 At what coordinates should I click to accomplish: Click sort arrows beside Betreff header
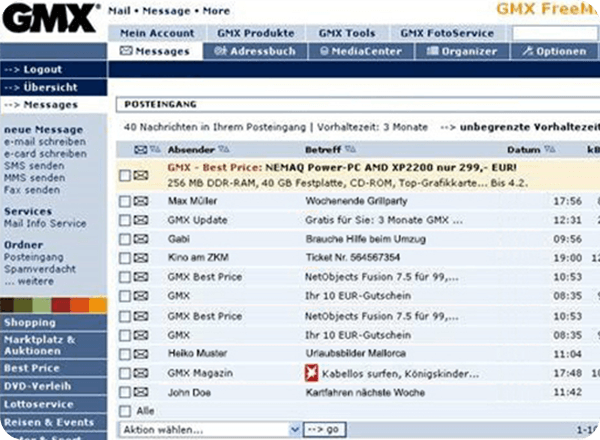point(350,149)
